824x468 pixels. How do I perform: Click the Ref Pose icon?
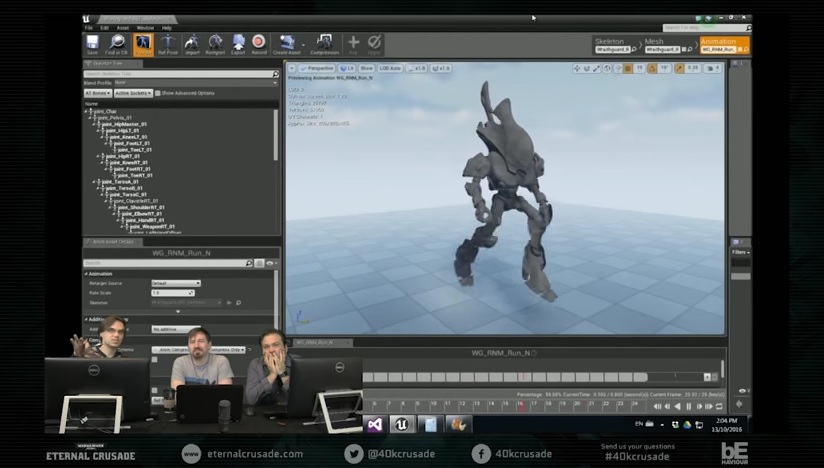coord(168,44)
